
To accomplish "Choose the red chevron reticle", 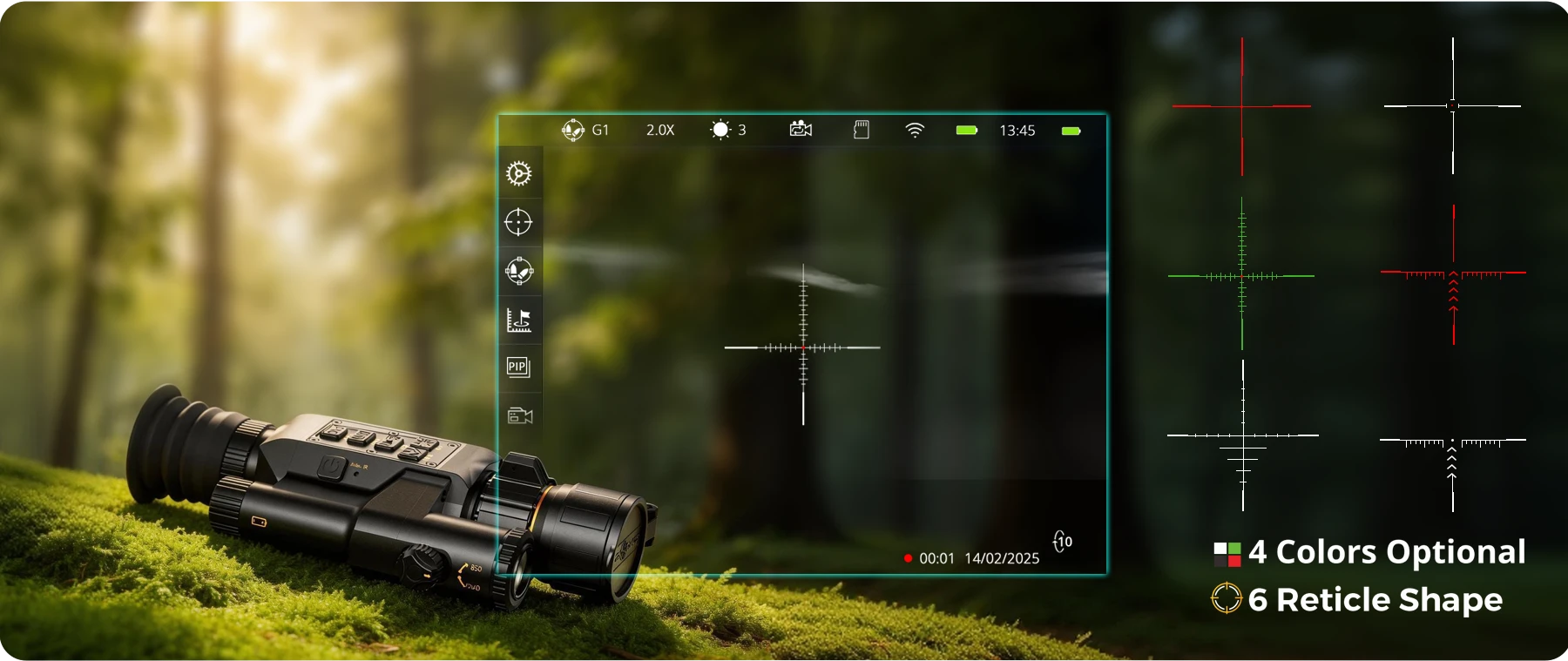I will click(x=1453, y=273).
